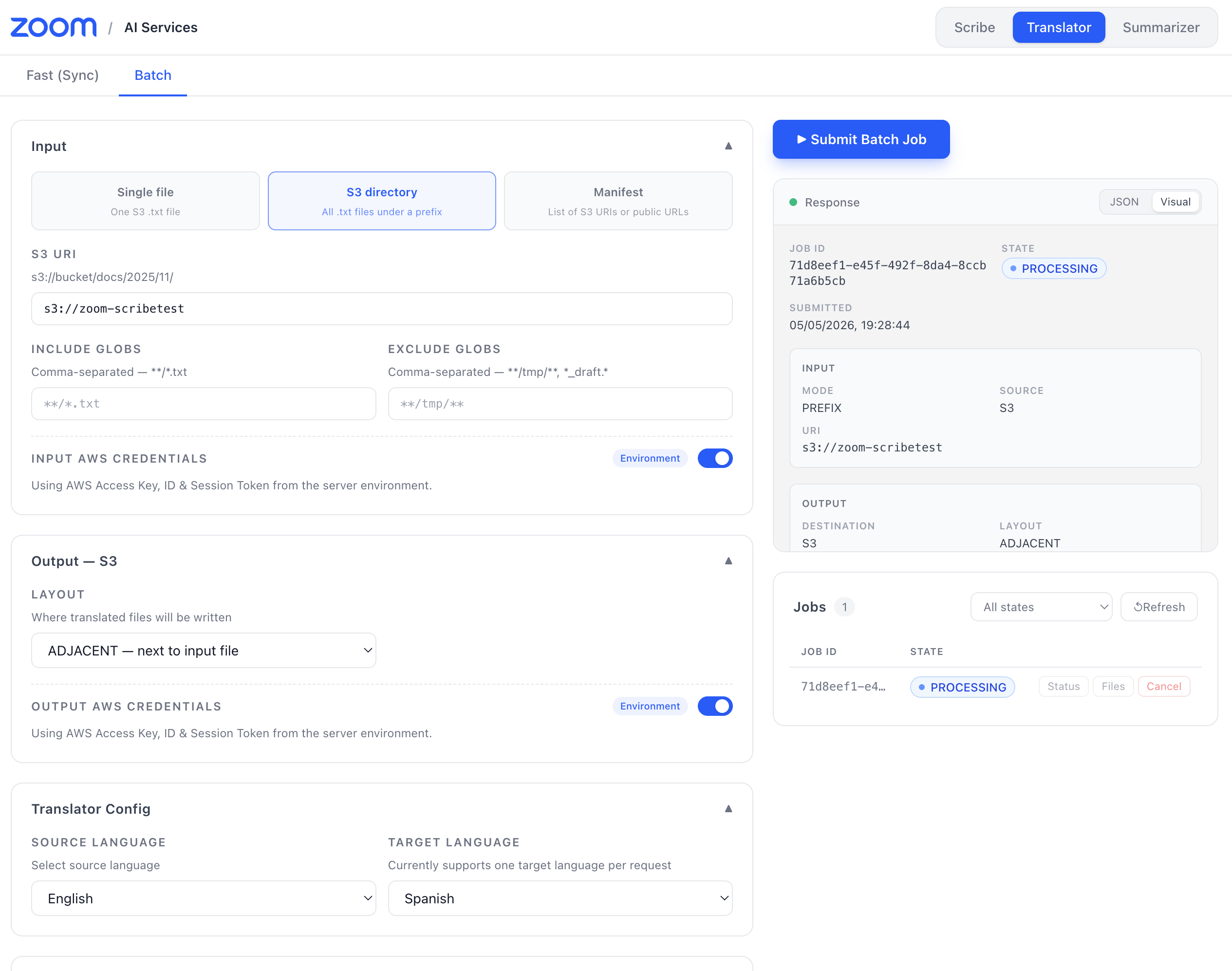Image resolution: width=1232 pixels, height=971 pixels.
Task: Cancel job 71d8eef1
Action: pyautogui.click(x=1164, y=686)
